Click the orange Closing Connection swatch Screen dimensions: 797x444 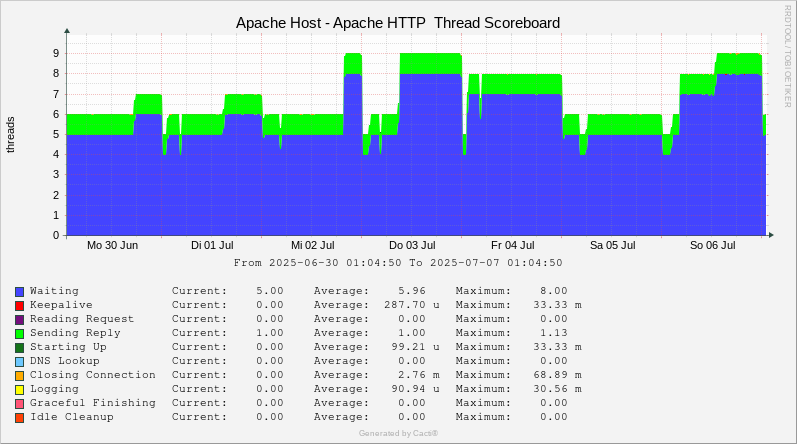[x=19, y=375]
